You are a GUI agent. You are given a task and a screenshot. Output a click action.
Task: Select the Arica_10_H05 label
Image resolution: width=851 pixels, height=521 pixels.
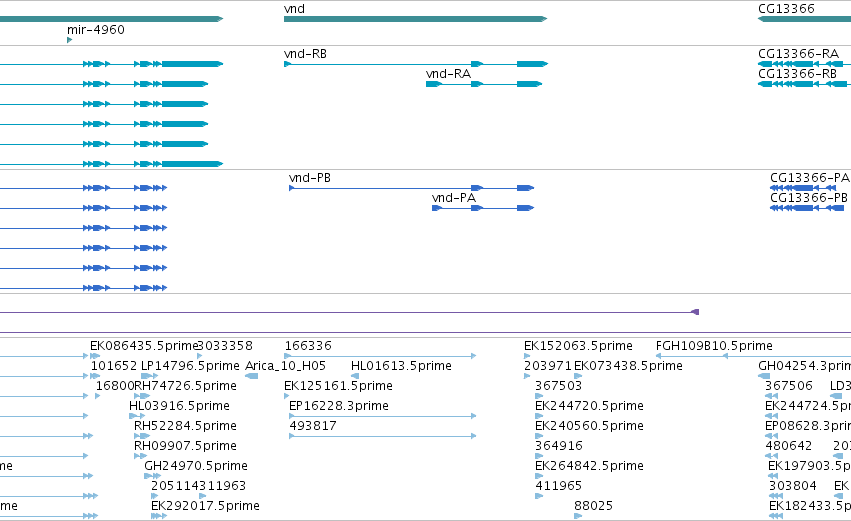pyautogui.click(x=285, y=366)
